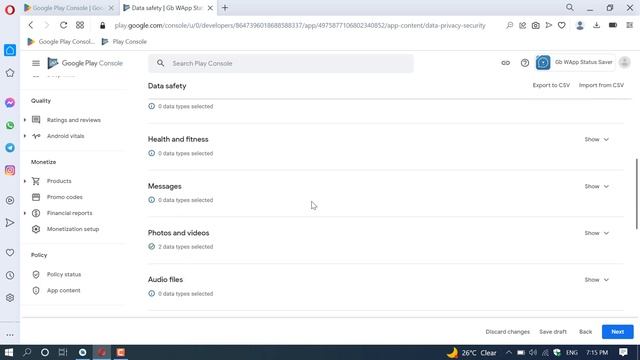
Task: Expand Ratings and reviews tree item
Action: coord(25,120)
